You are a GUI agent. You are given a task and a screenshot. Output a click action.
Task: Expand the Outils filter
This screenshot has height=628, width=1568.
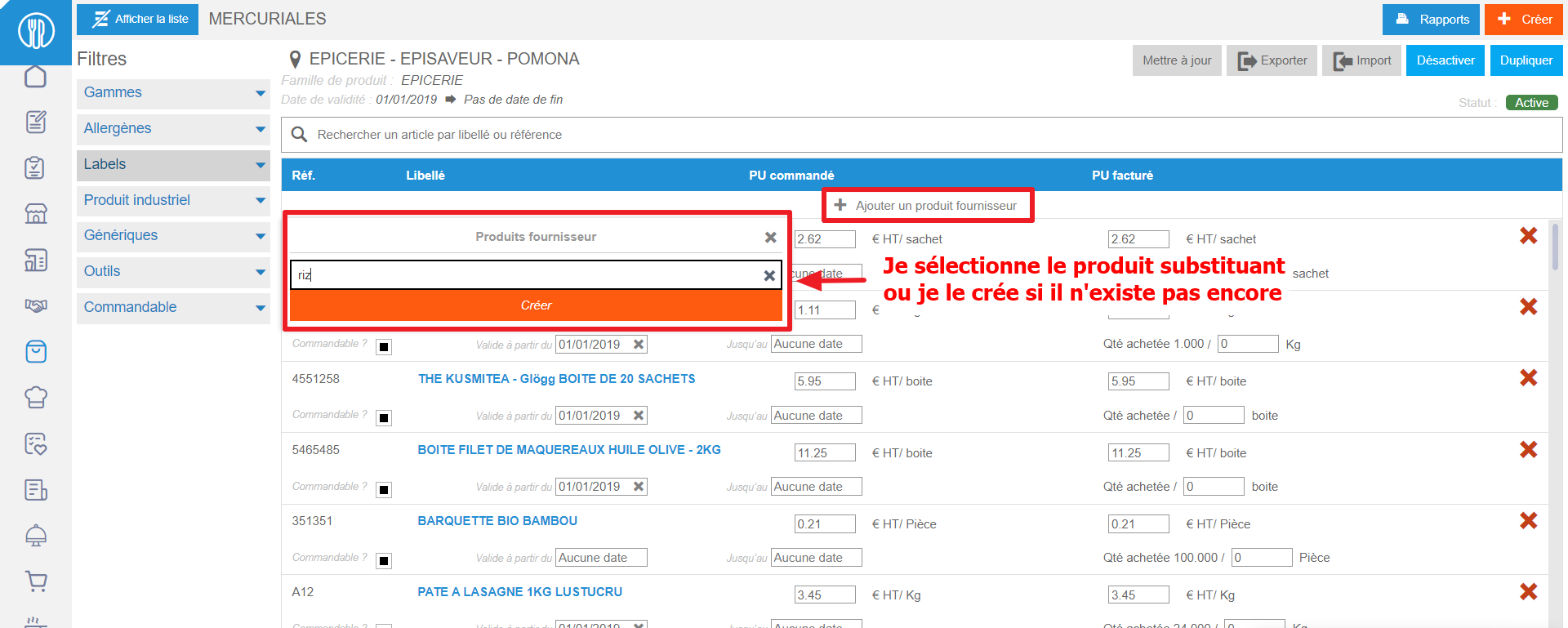(173, 272)
